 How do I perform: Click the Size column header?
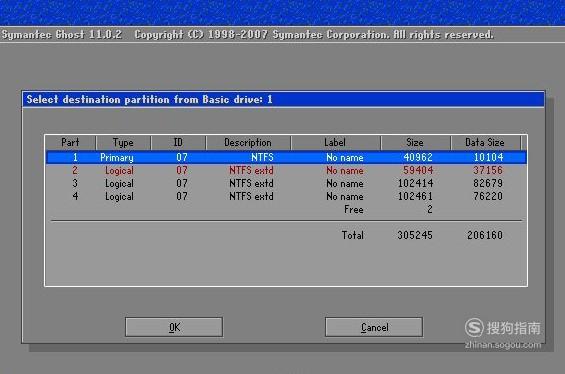(415, 143)
